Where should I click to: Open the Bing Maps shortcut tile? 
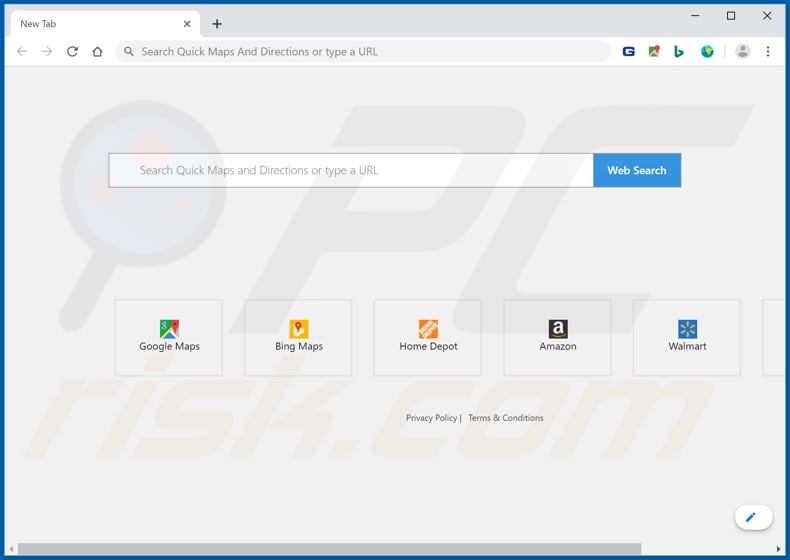298,338
